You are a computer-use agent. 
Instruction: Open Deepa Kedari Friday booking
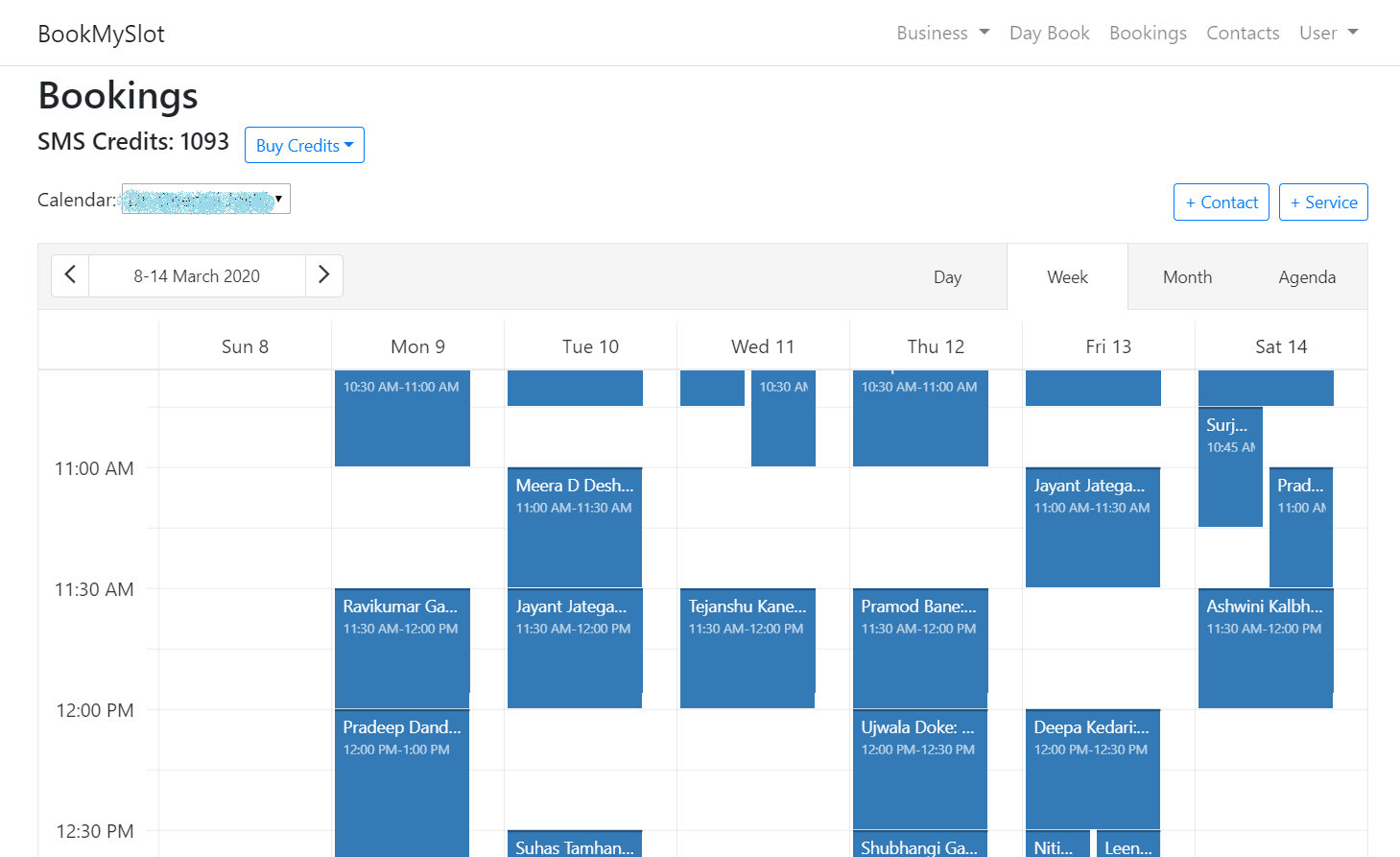click(1092, 768)
